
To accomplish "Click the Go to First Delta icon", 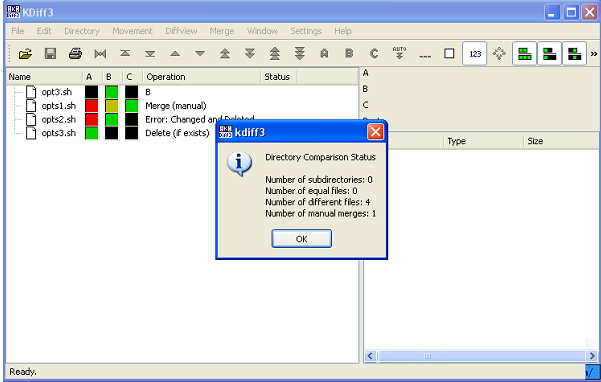I will pyautogui.click(x=125, y=54).
